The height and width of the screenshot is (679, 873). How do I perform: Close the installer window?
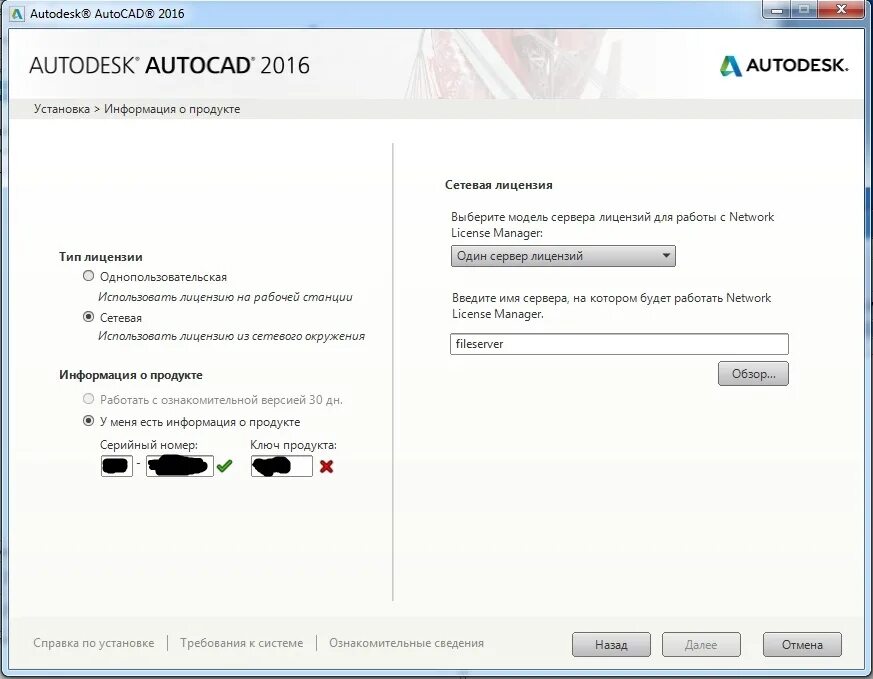click(x=843, y=9)
